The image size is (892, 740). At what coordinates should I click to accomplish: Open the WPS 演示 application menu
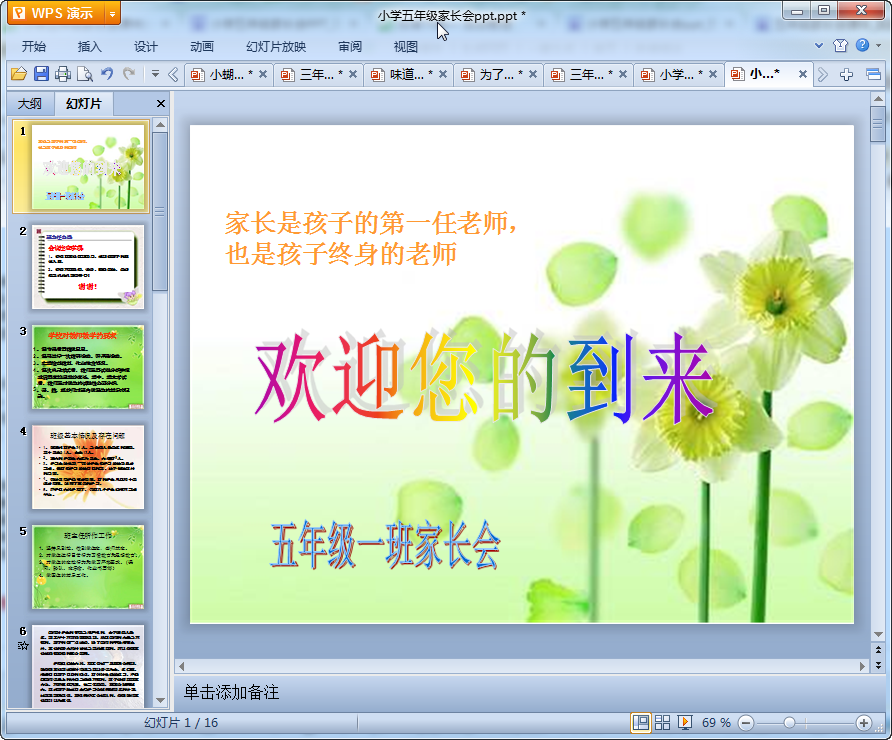point(56,13)
